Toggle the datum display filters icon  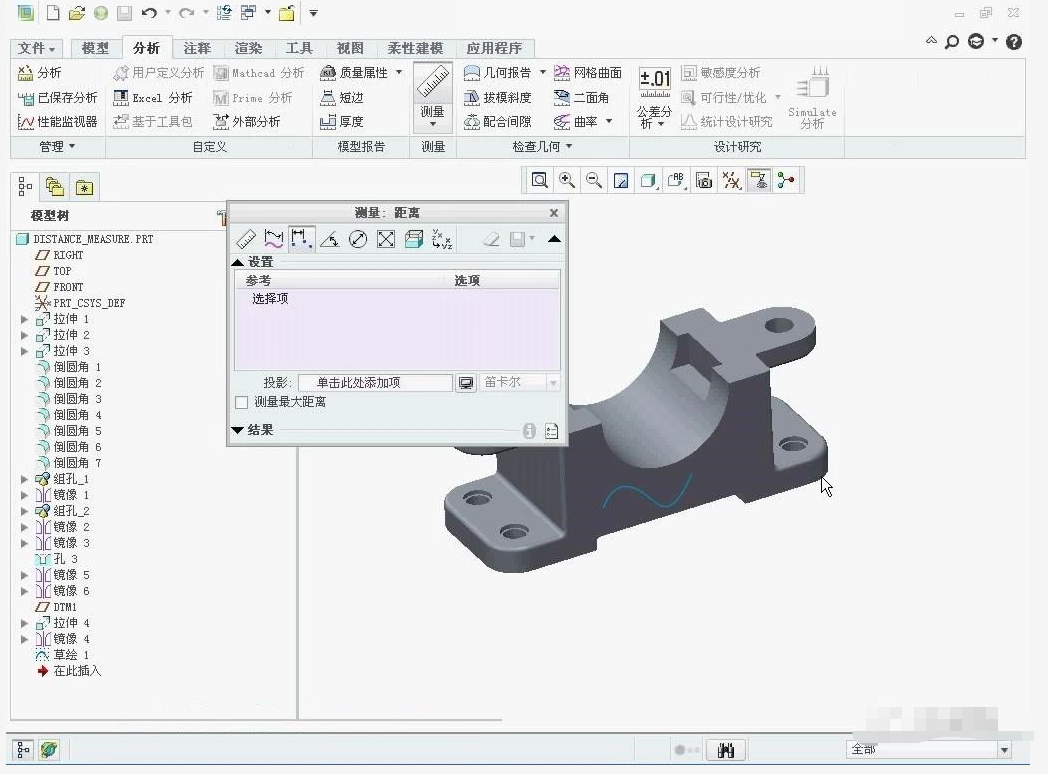point(731,180)
